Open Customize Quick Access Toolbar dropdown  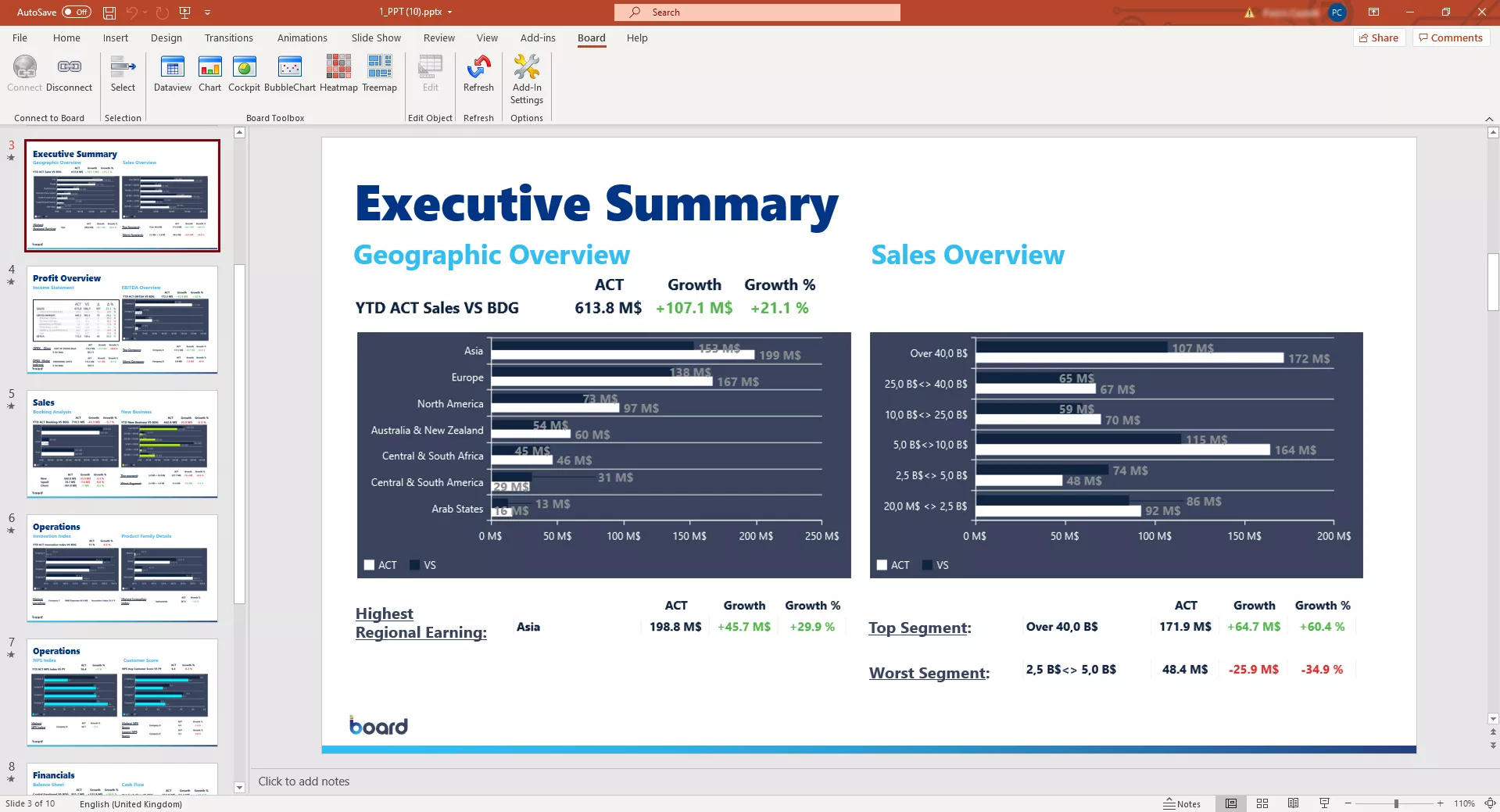(x=208, y=13)
